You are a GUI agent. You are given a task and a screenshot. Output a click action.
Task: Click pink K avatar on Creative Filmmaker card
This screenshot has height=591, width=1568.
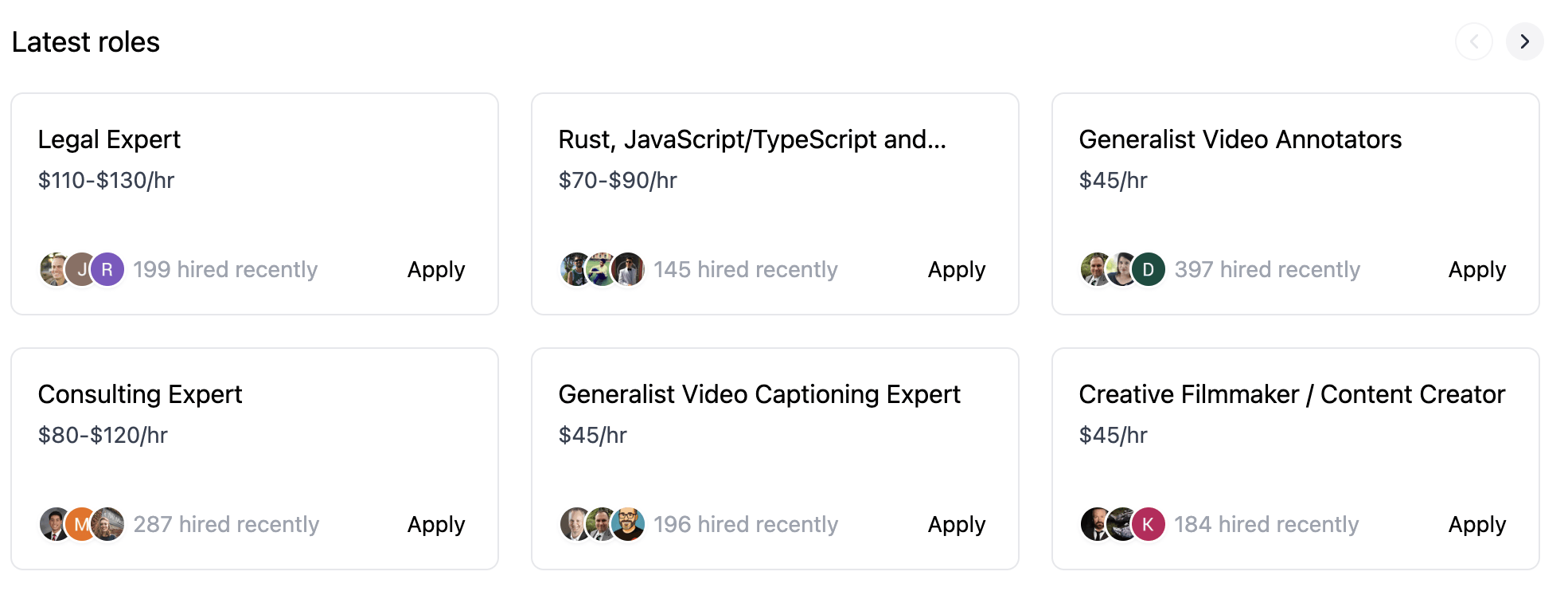1148,524
